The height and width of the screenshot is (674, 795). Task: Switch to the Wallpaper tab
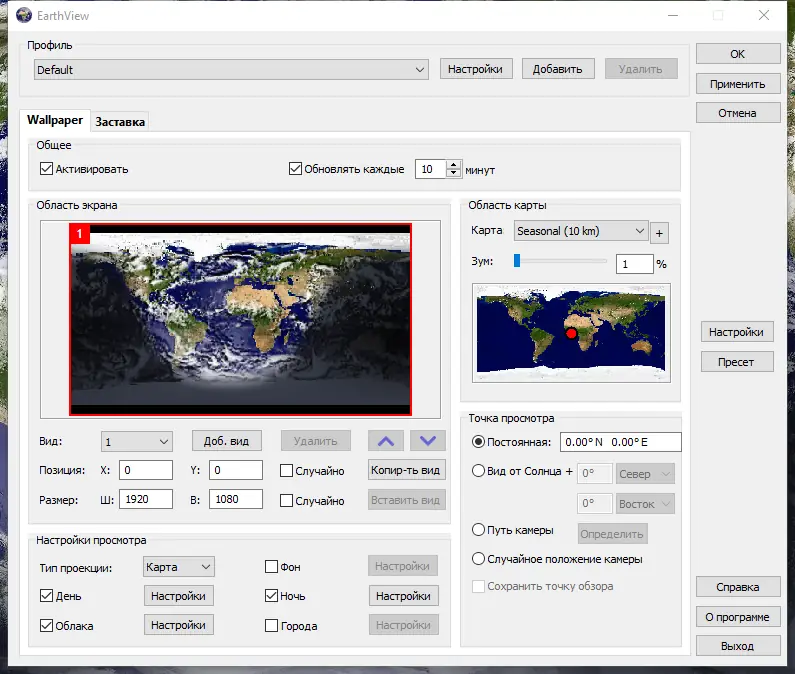click(x=55, y=120)
